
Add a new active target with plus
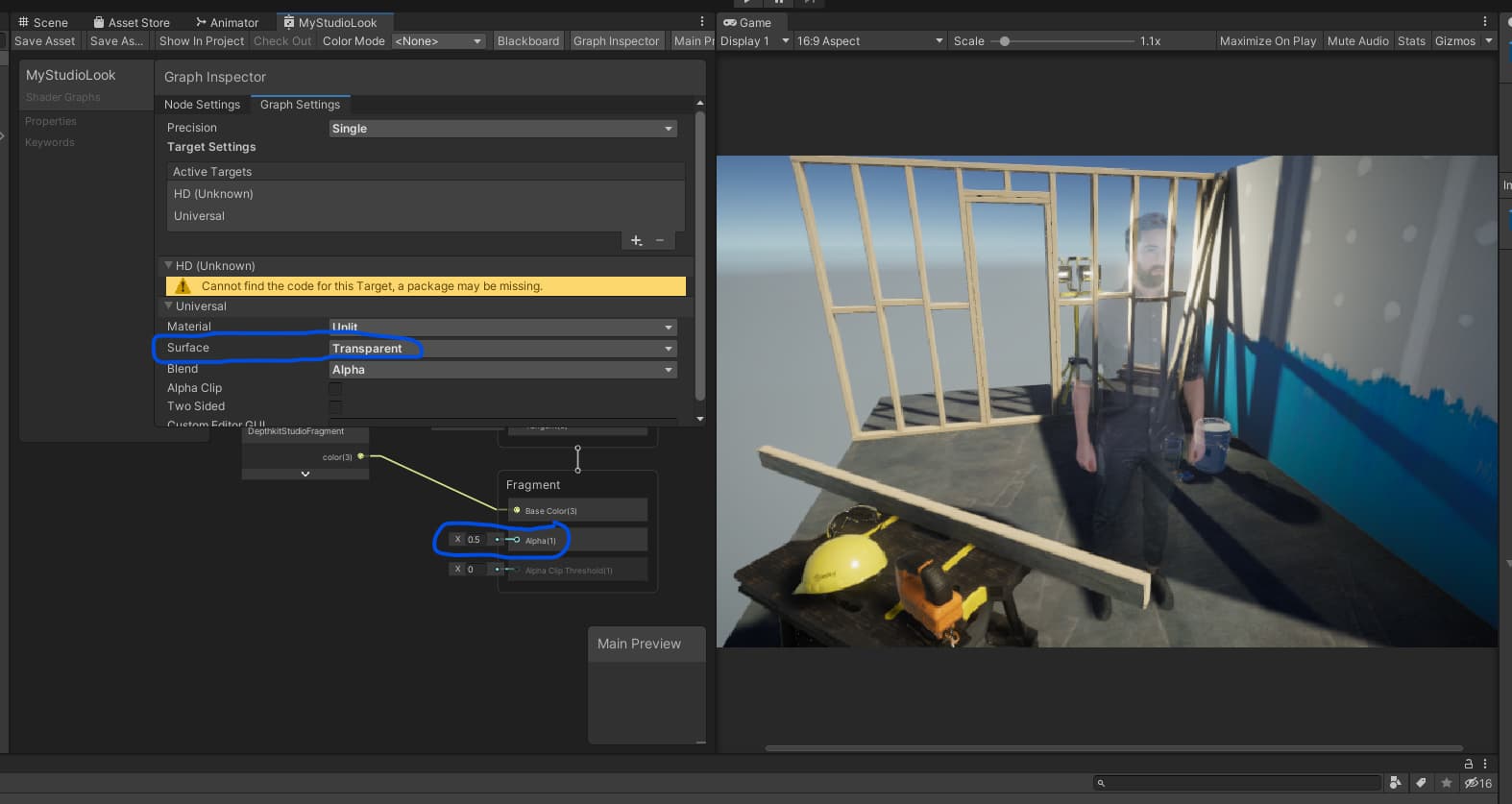[636, 240]
